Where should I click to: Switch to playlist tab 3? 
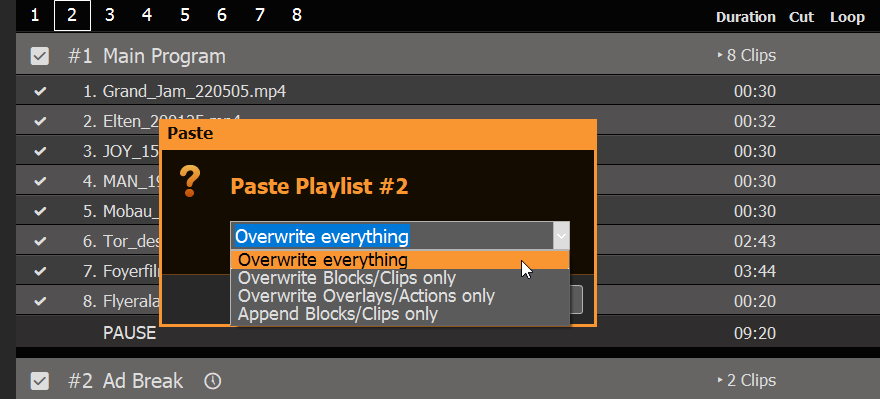point(109,15)
